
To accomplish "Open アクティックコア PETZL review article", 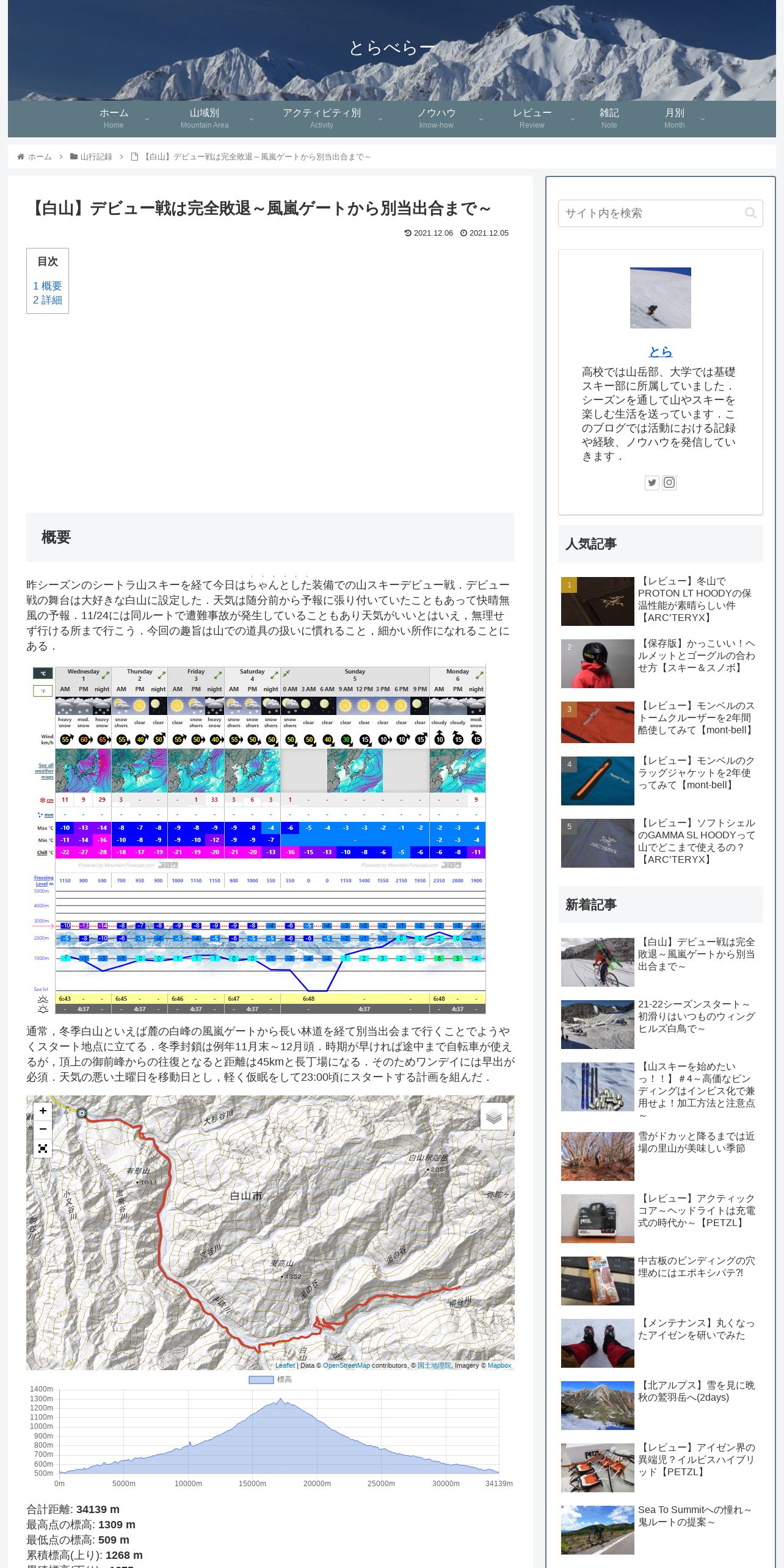I will point(661,1218).
